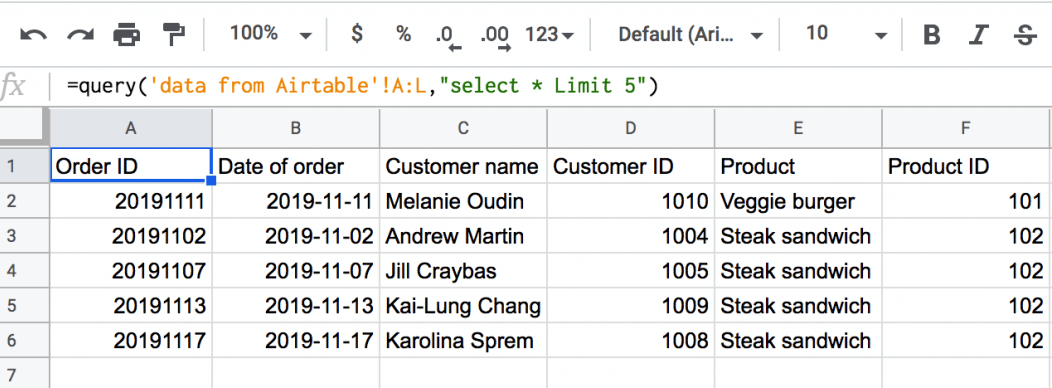Select row 7 header
This screenshot has height=388, width=1052.
[25, 373]
